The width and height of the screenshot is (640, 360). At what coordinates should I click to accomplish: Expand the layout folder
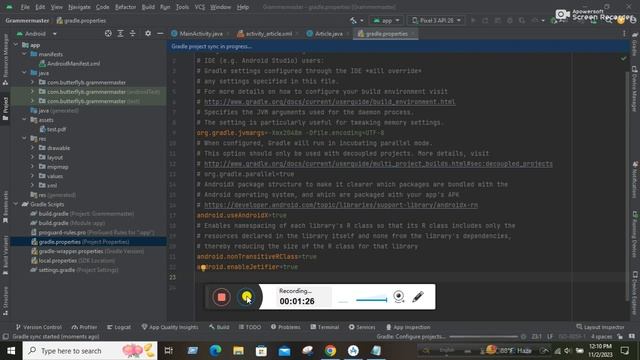click(33, 157)
